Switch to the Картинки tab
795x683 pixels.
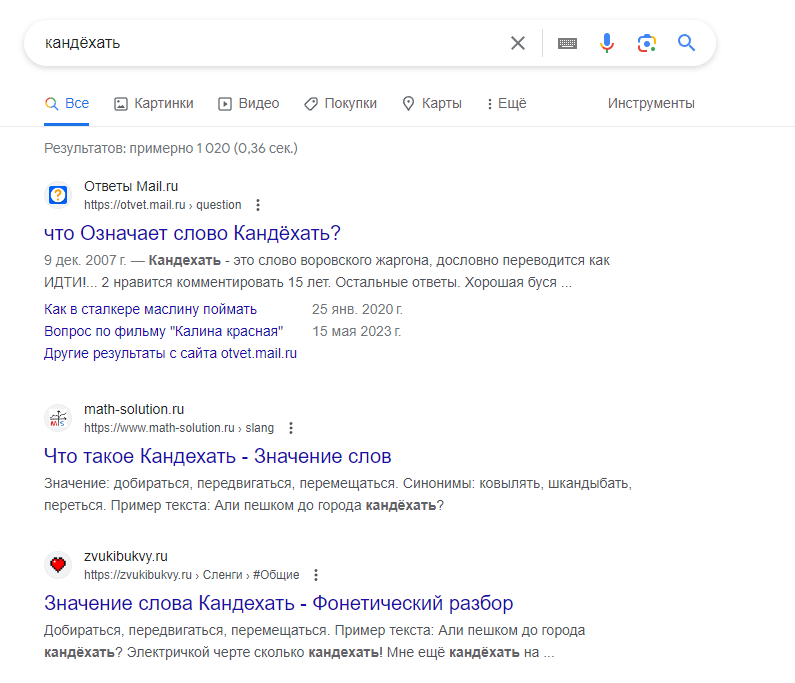pos(154,103)
